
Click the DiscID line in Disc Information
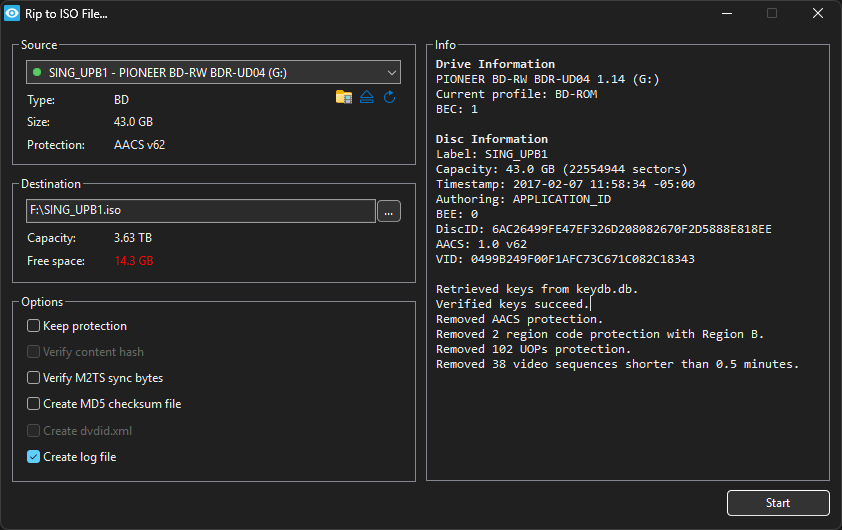click(603, 229)
